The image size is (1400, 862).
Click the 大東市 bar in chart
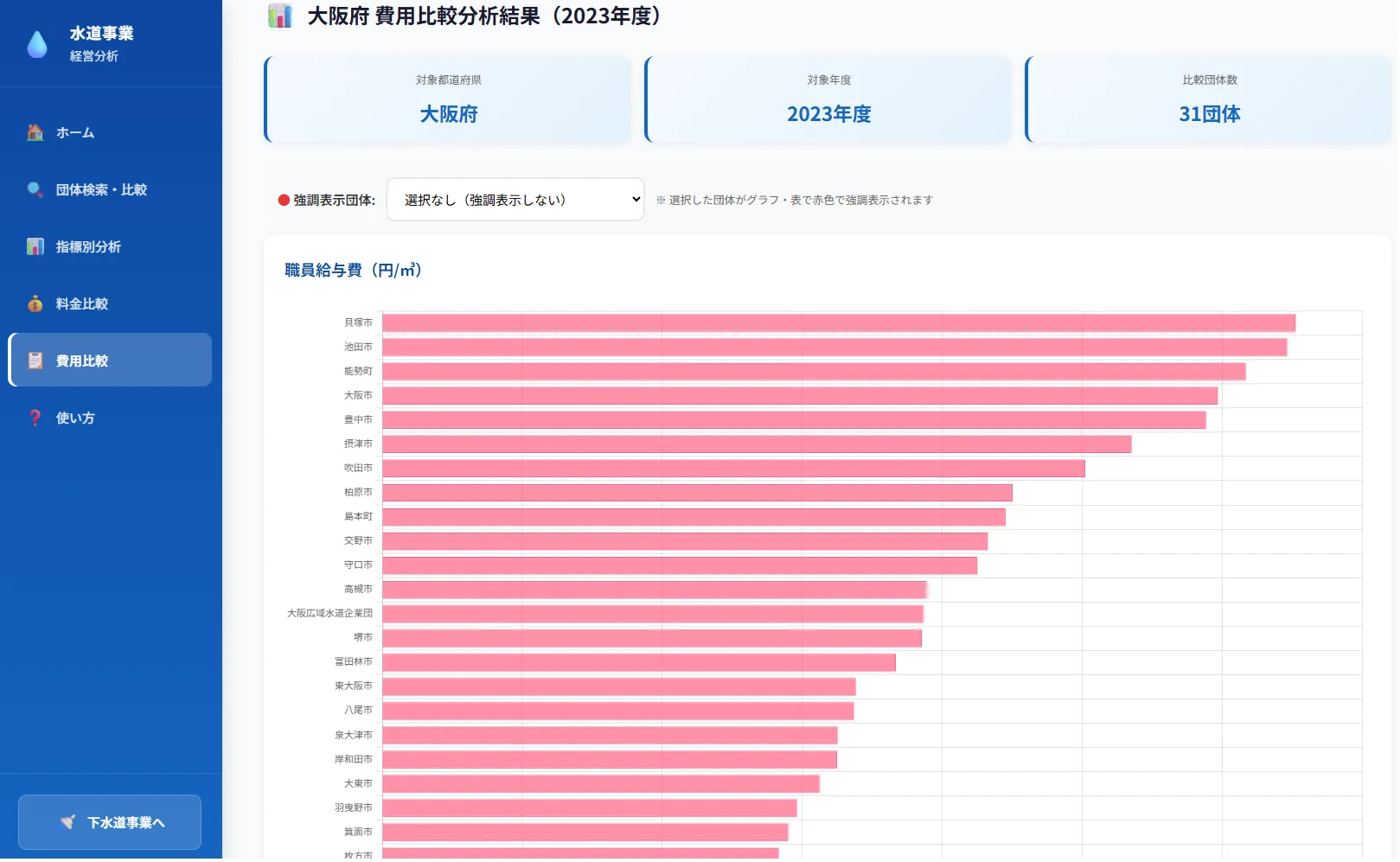point(601,783)
